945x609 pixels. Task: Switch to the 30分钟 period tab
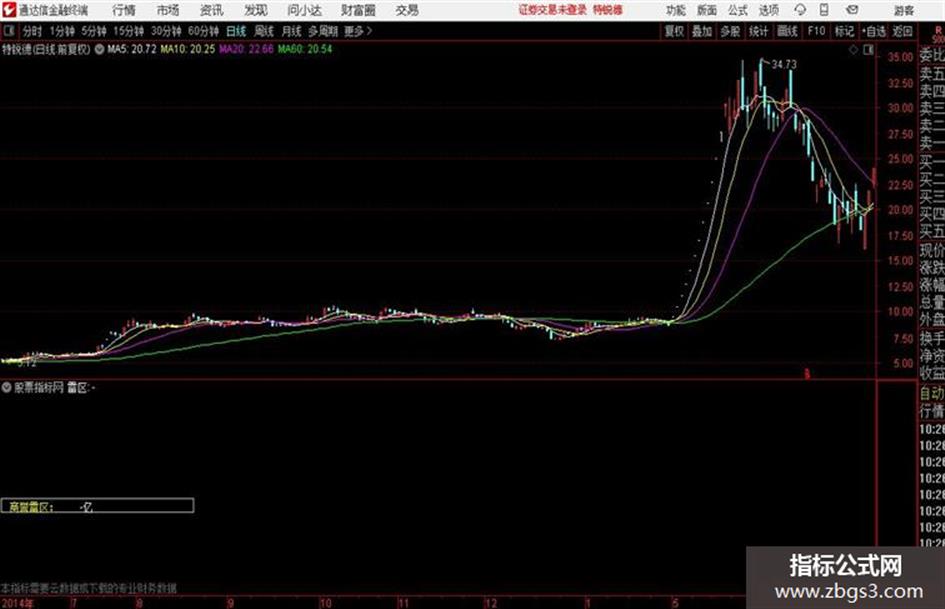pos(166,31)
